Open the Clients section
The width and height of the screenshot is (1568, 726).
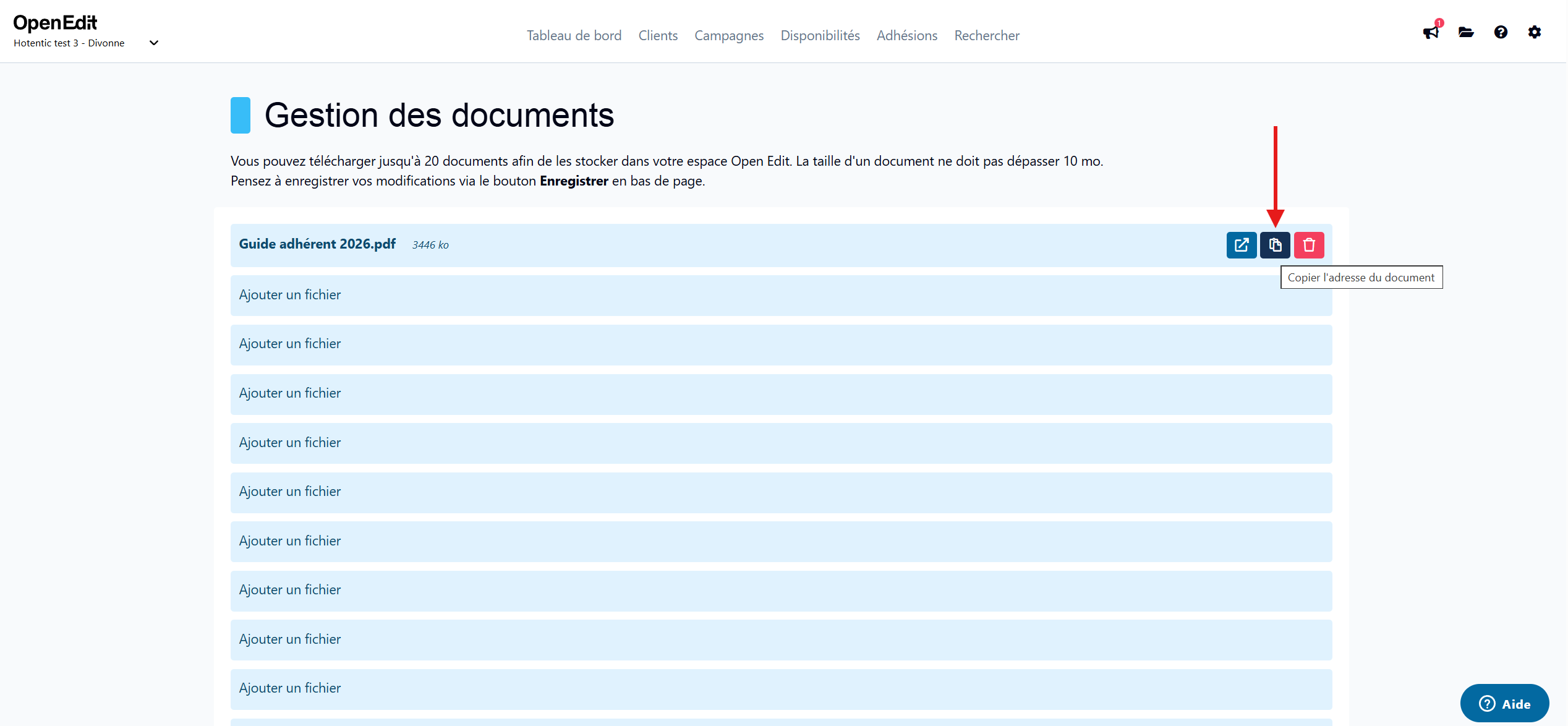tap(658, 35)
